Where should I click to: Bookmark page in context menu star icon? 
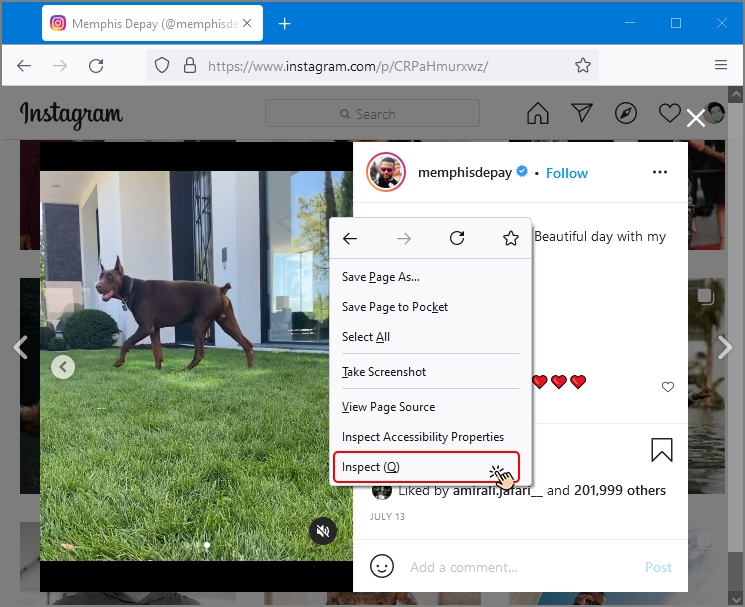511,238
